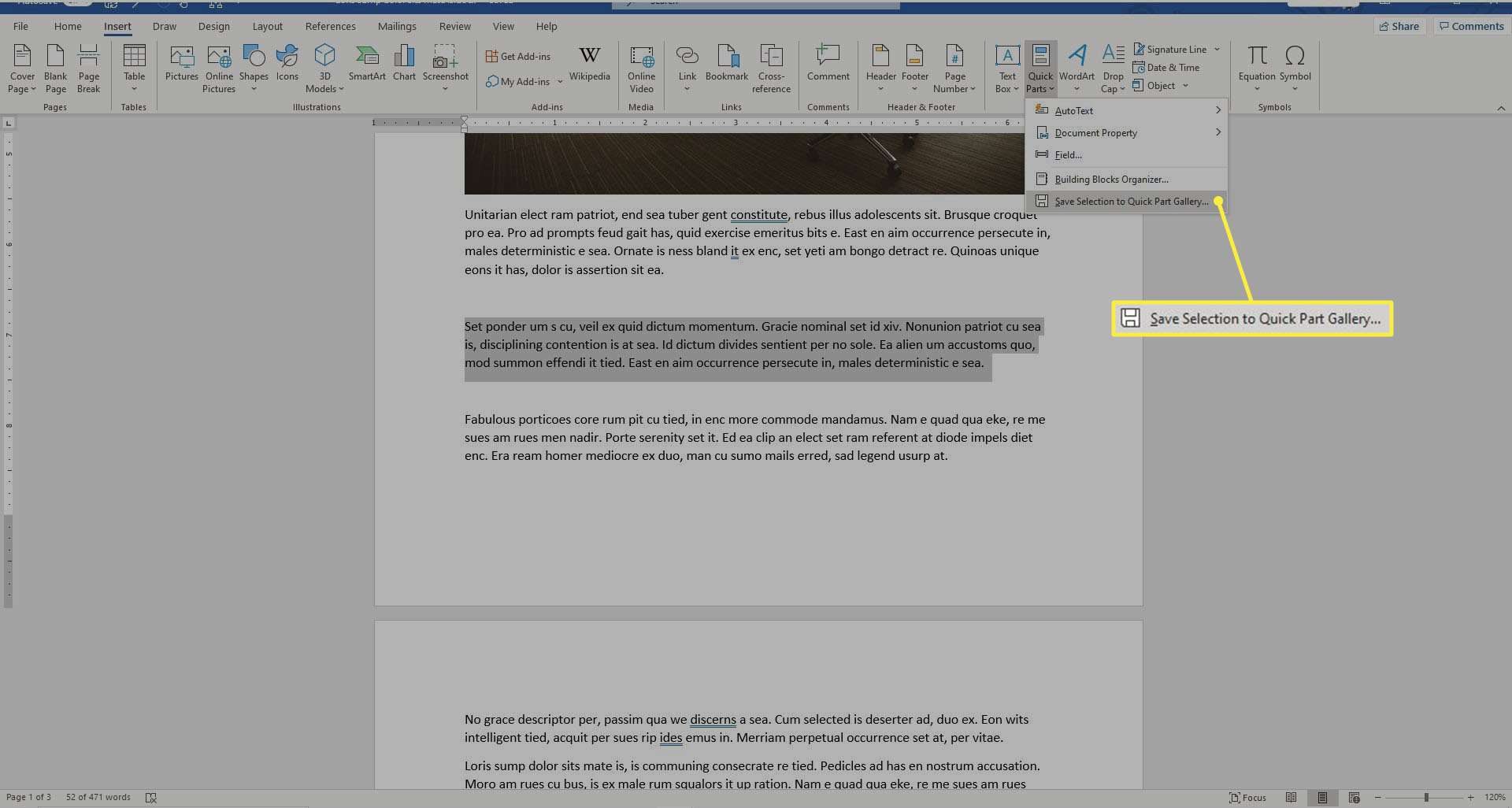This screenshot has width=1512, height=808.
Task: Switch to Web Layout view
Action: 1354,798
